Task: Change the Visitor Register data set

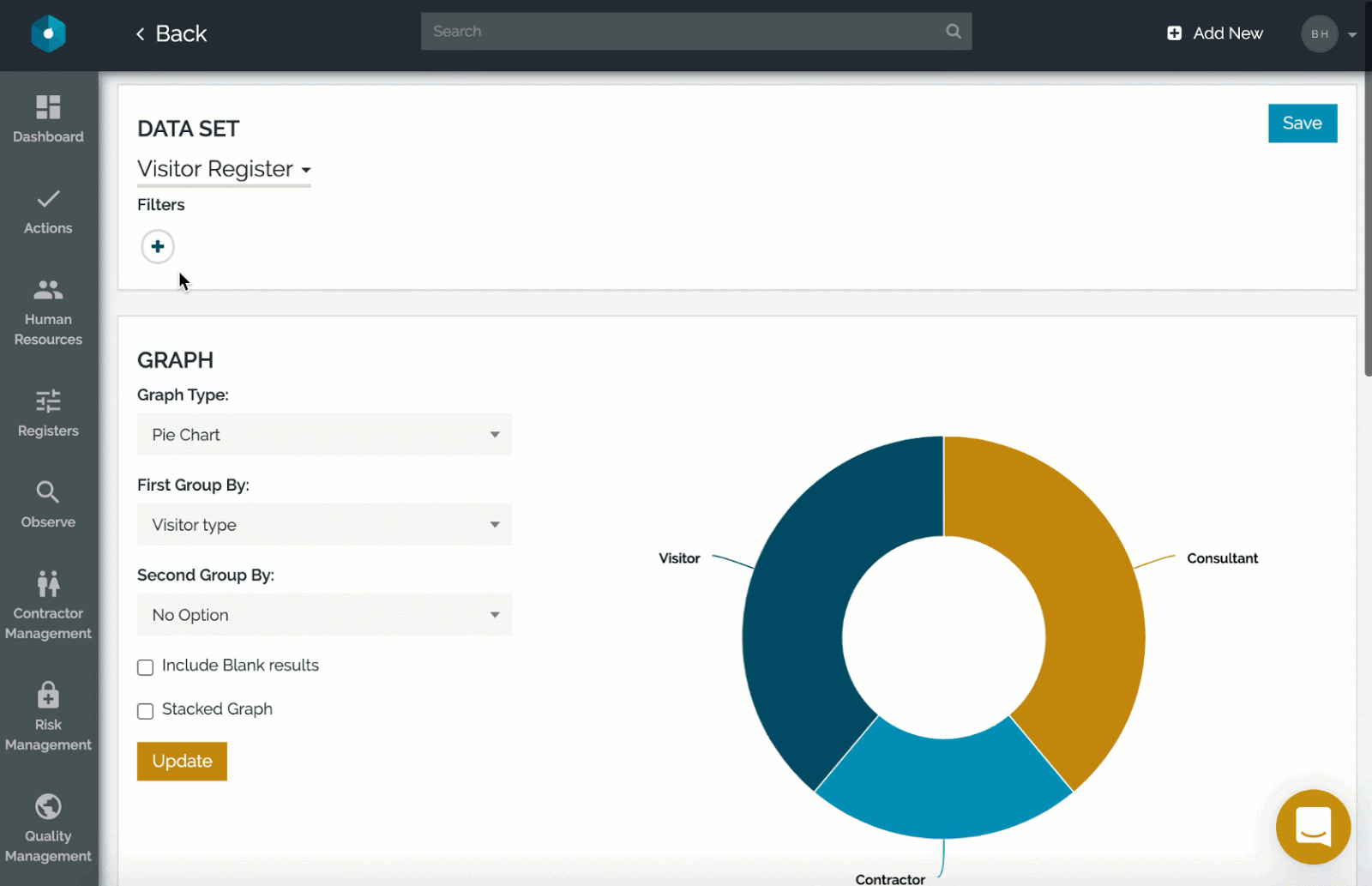Action: pyautogui.click(x=223, y=169)
